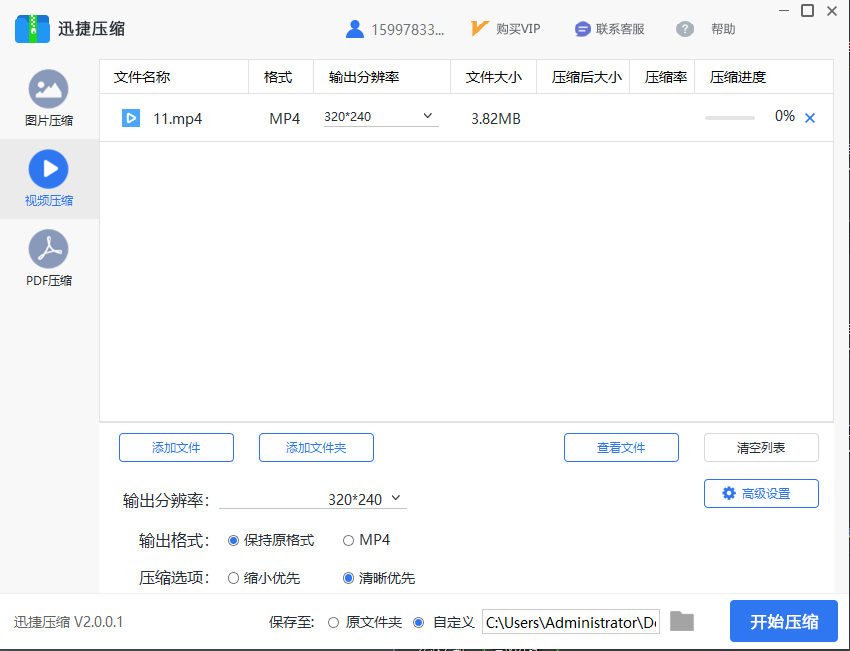Viewport: 850px width, 651px height.
Task: Click the 购买VIP link text
Action: pos(518,29)
